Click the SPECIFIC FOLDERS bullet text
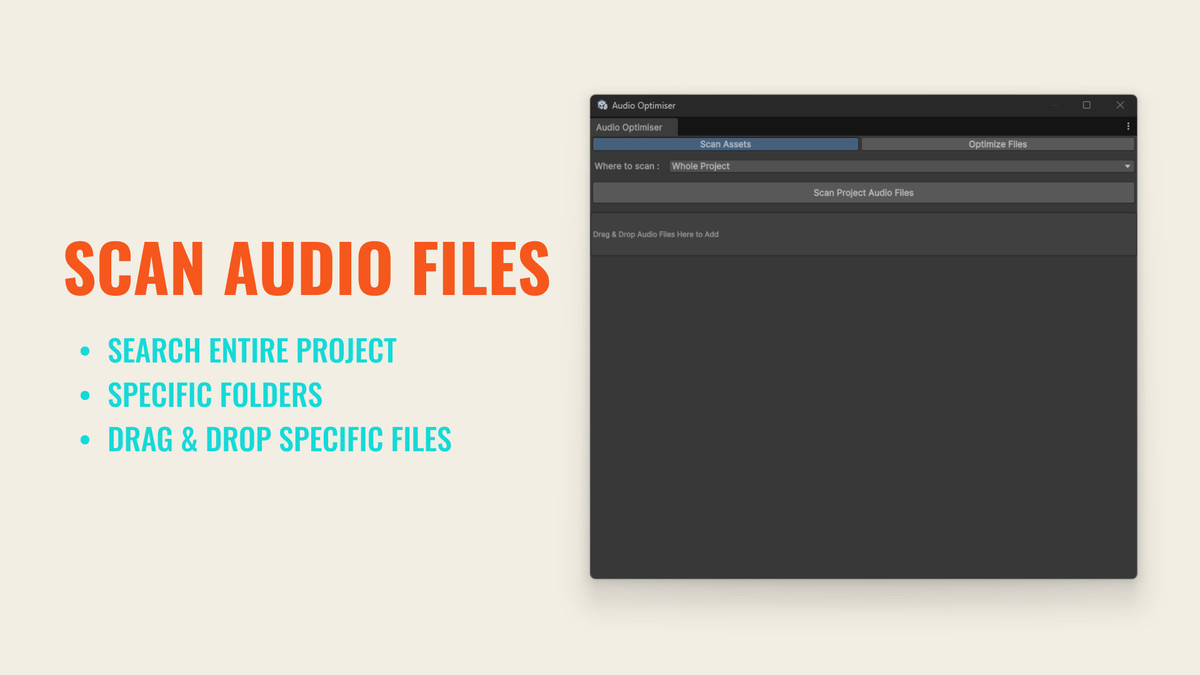The width and height of the screenshot is (1200, 675). (x=215, y=394)
